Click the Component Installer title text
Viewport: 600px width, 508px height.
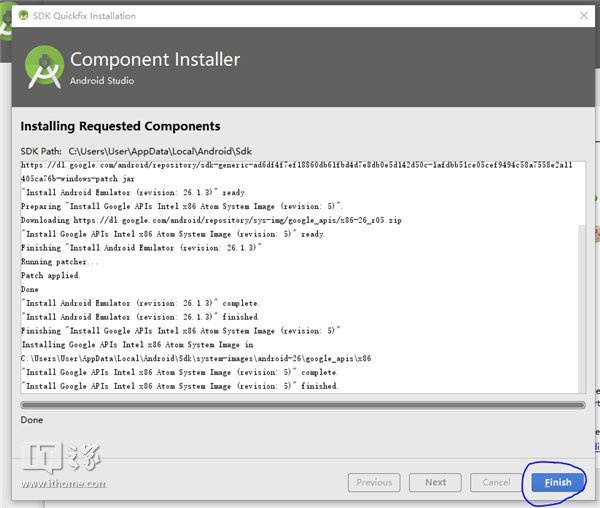point(154,60)
